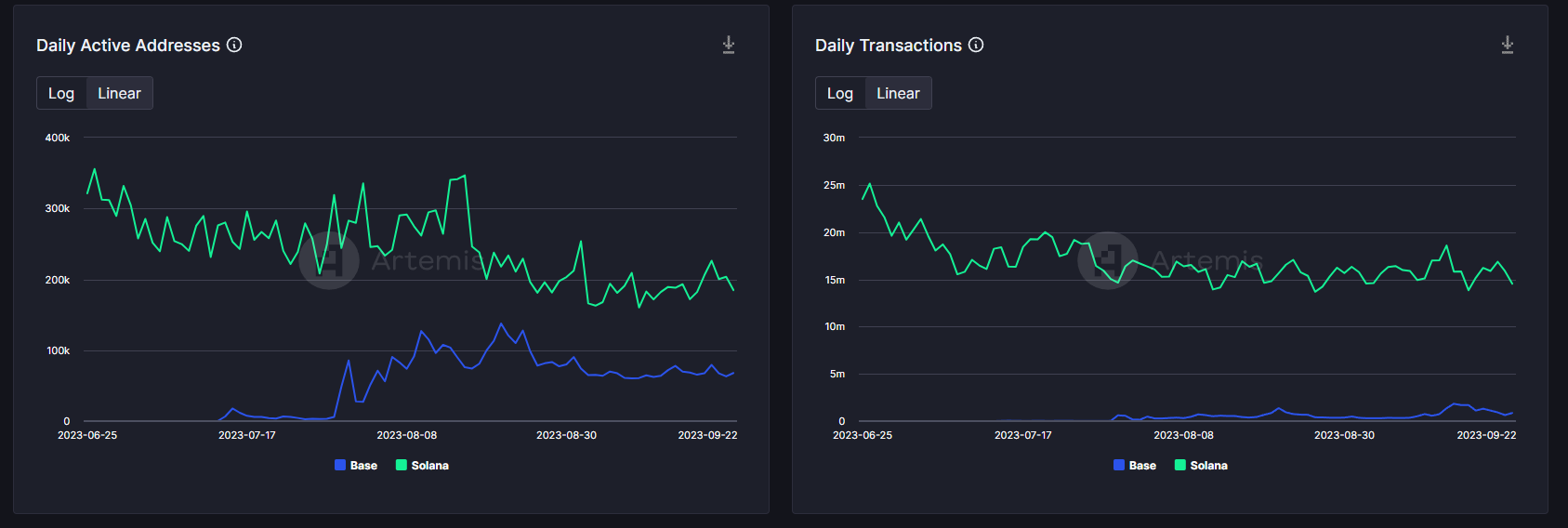Click the Daily Active Addresses title
Screen dimensions: 1568x528
[128, 46]
